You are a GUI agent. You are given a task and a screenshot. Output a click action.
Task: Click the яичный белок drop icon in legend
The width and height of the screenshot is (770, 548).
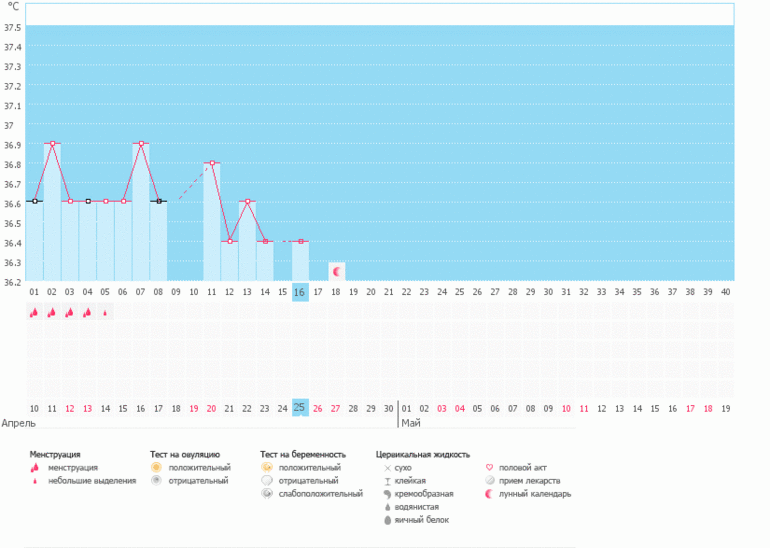[x=387, y=520]
